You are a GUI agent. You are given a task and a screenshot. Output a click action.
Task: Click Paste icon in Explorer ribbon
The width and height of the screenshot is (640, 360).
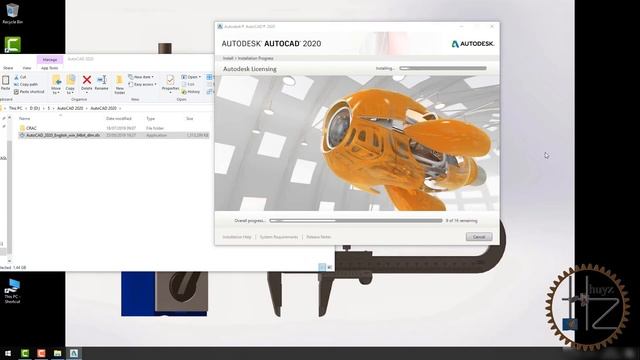point(5,80)
